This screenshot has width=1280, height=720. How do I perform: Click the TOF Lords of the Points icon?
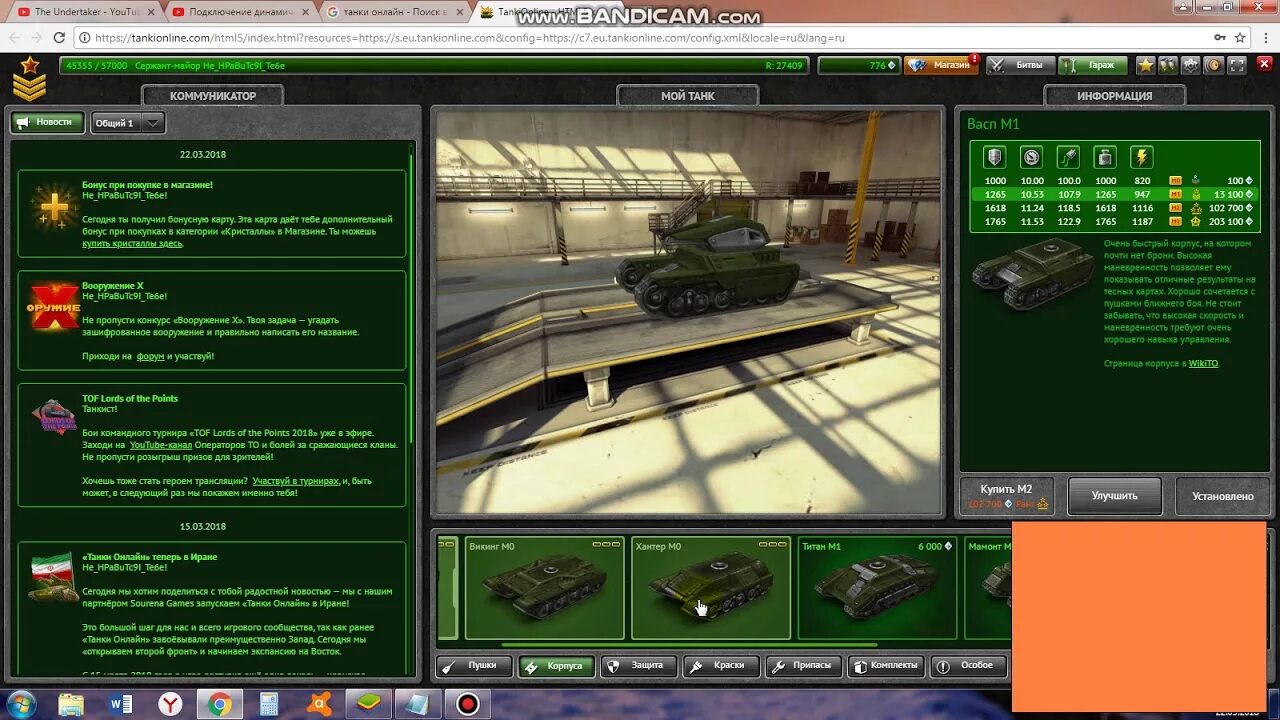point(53,418)
